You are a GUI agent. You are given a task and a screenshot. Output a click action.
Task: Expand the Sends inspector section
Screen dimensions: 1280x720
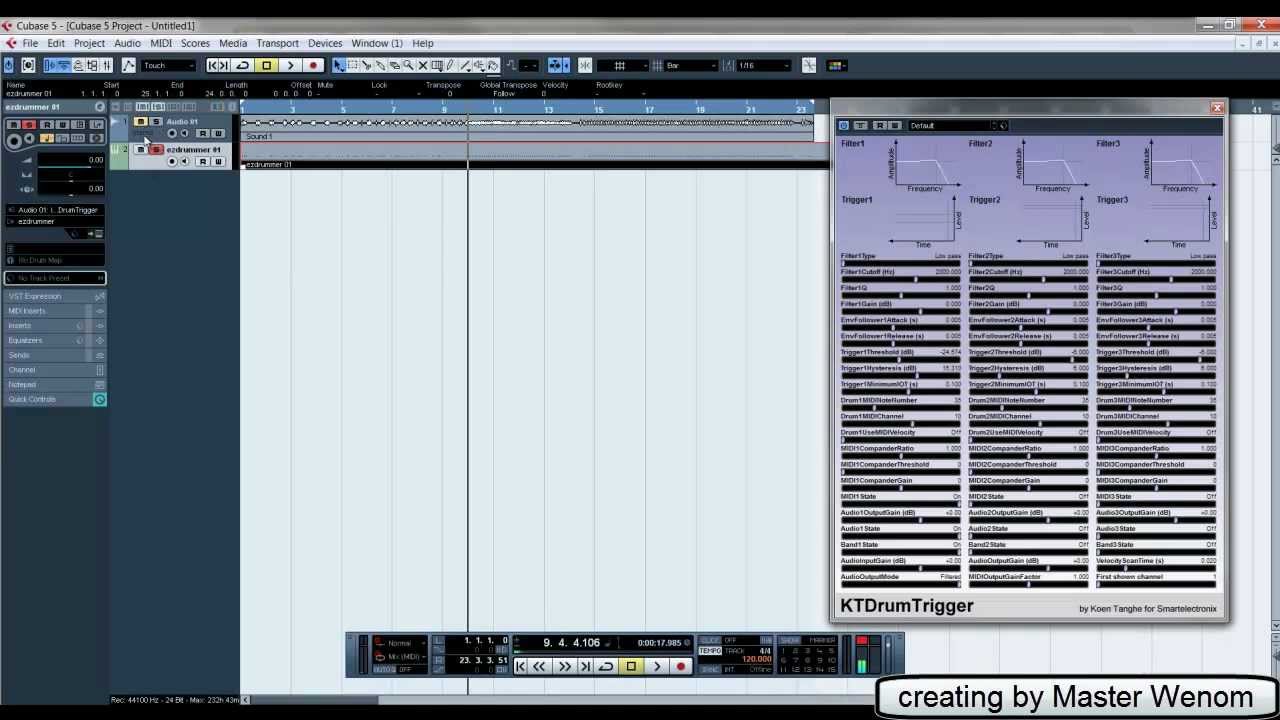pyautogui.click(x=55, y=355)
